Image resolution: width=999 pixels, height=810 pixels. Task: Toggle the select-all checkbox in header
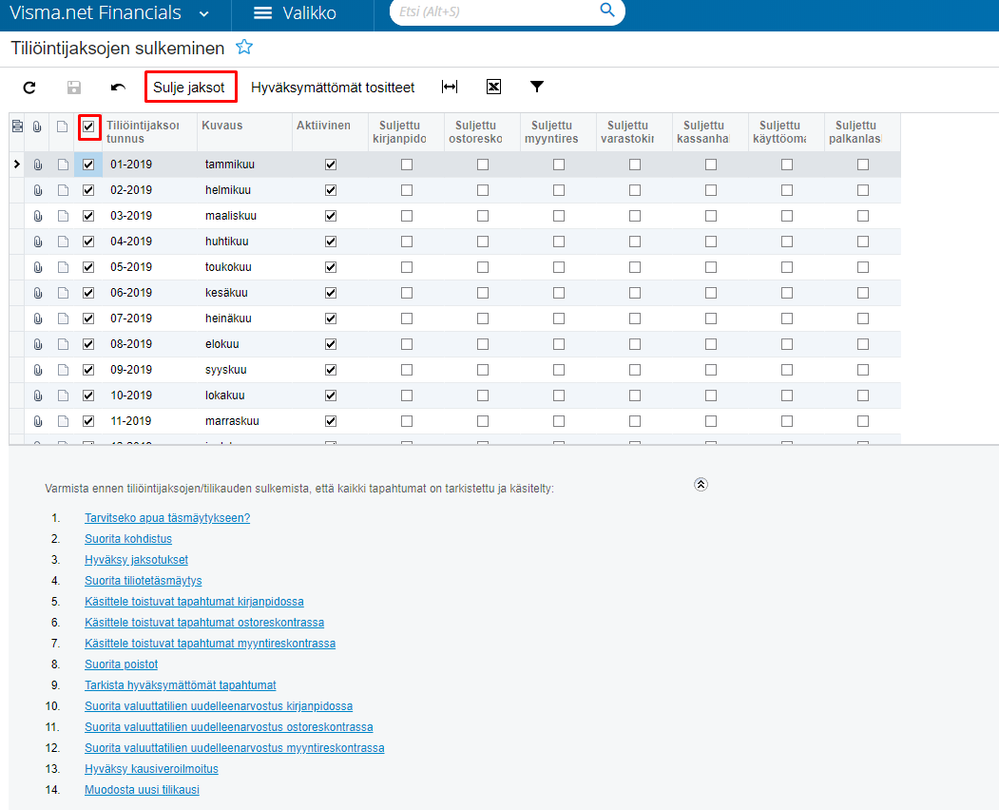tap(89, 126)
